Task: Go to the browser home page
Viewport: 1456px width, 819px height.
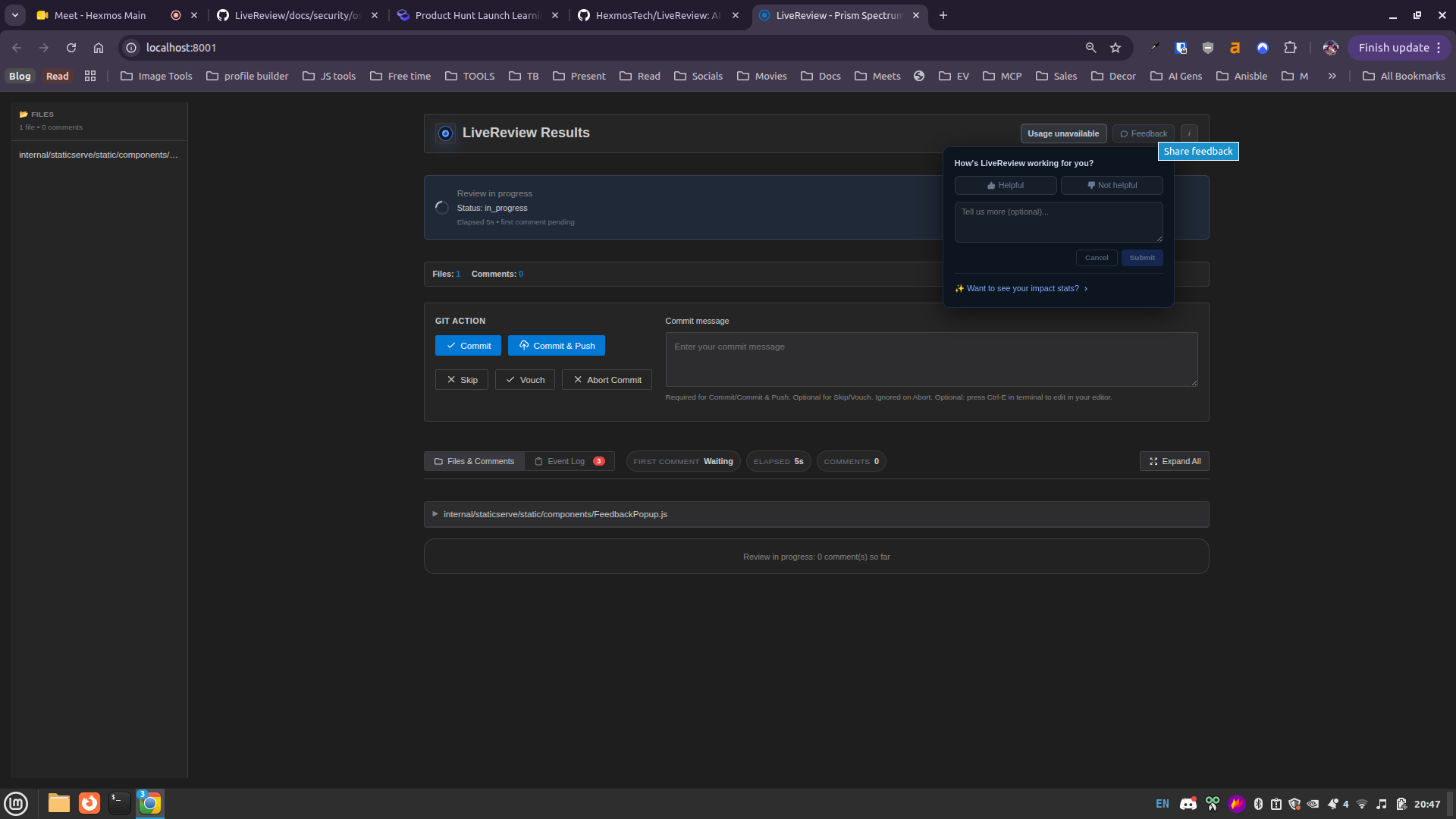Action: click(99, 48)
